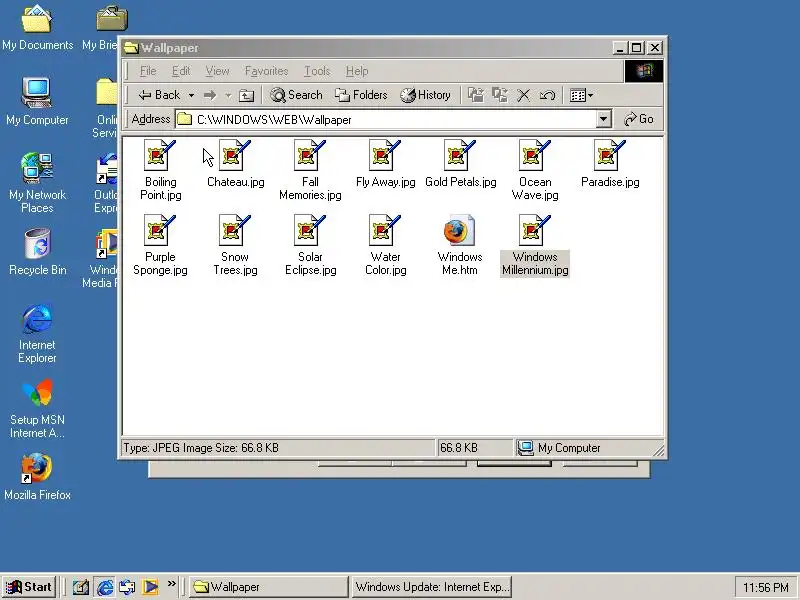Open the Tools menu

coord(317,71)
